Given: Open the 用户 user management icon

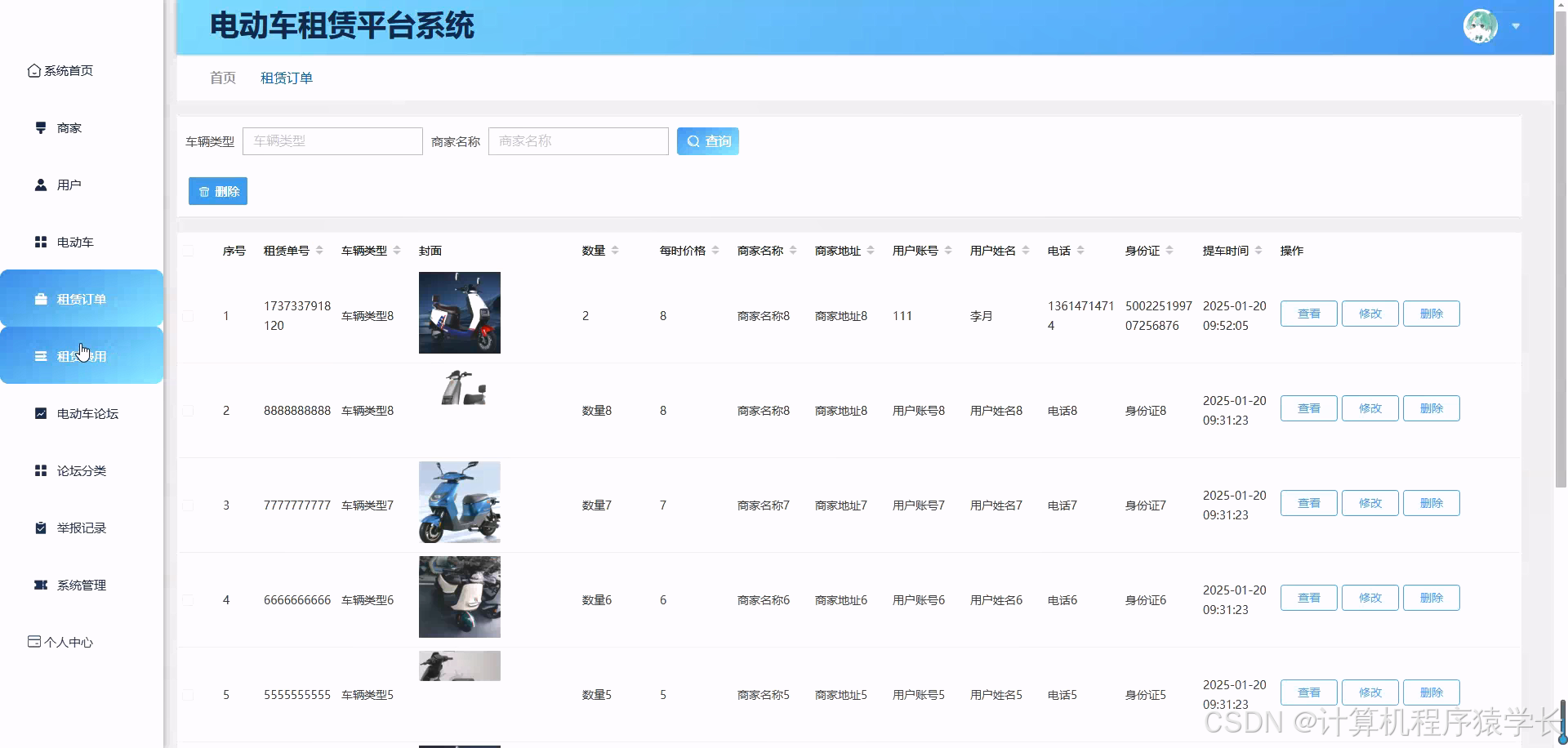Looking at the screenshot, I should click(x=40, y=185).
